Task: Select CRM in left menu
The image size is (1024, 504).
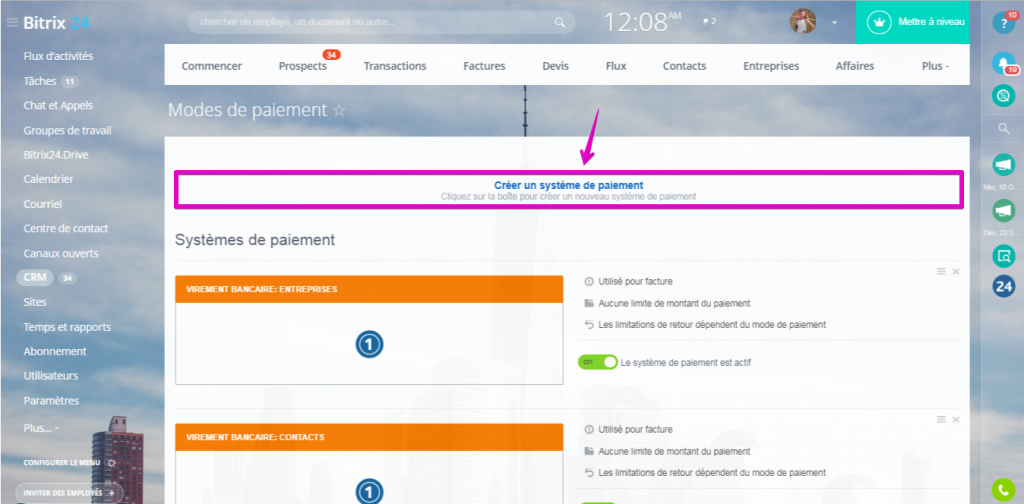Action: pyautogui.click(x=35, y=277)
